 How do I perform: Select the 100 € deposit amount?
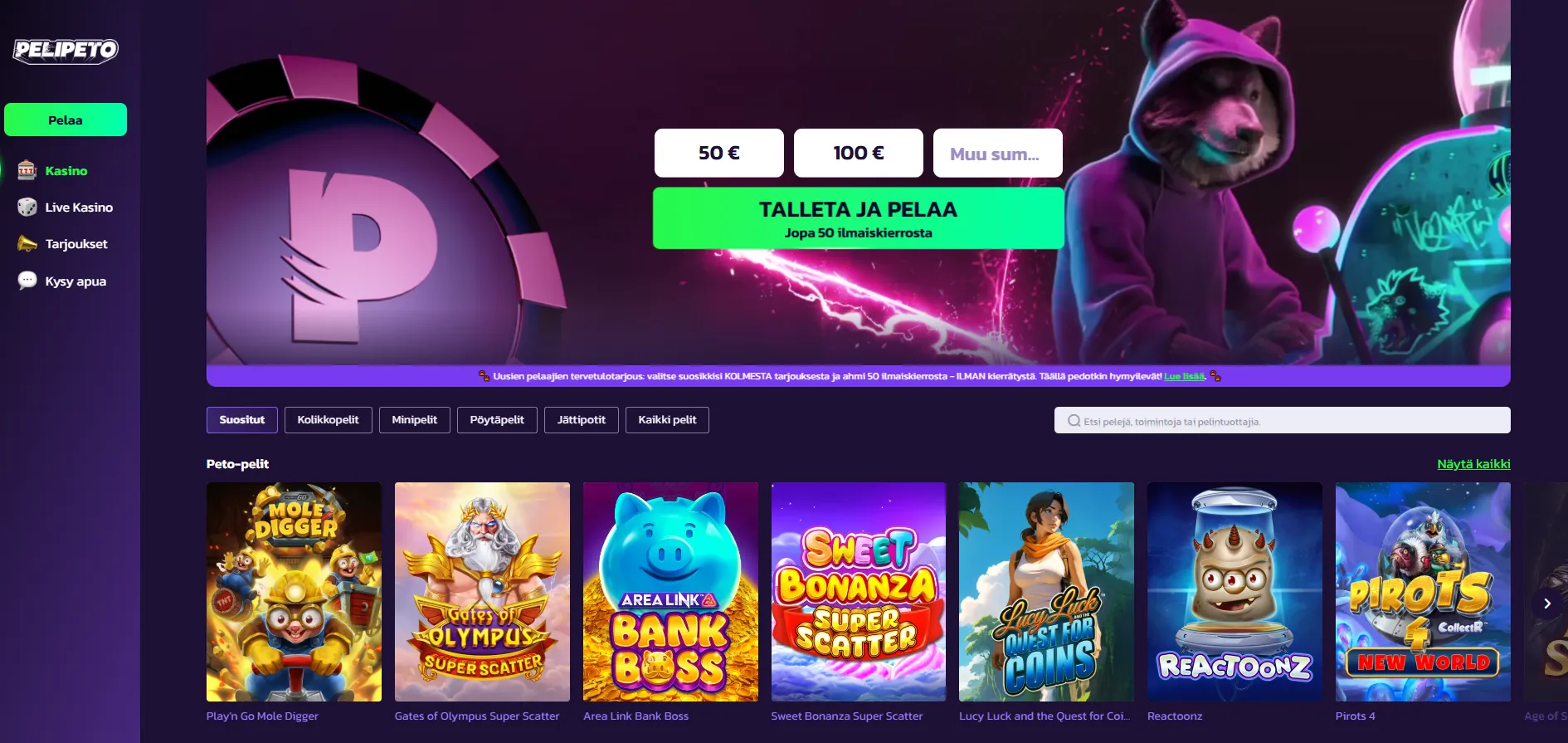pyautogui.click(x=859, y=153)
